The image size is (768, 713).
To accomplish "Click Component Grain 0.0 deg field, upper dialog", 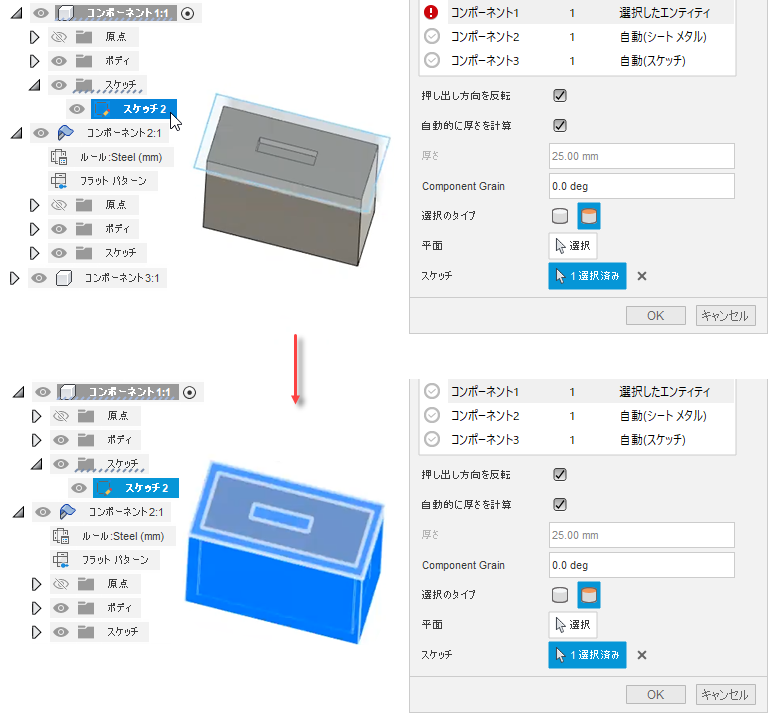I will [x=642, y=186].
